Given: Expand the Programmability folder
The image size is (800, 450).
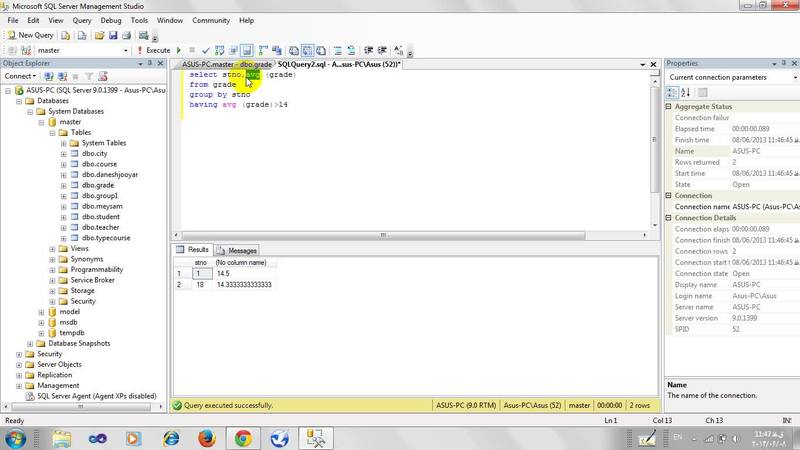Looking at the screenshot, I should pos(52,269).
